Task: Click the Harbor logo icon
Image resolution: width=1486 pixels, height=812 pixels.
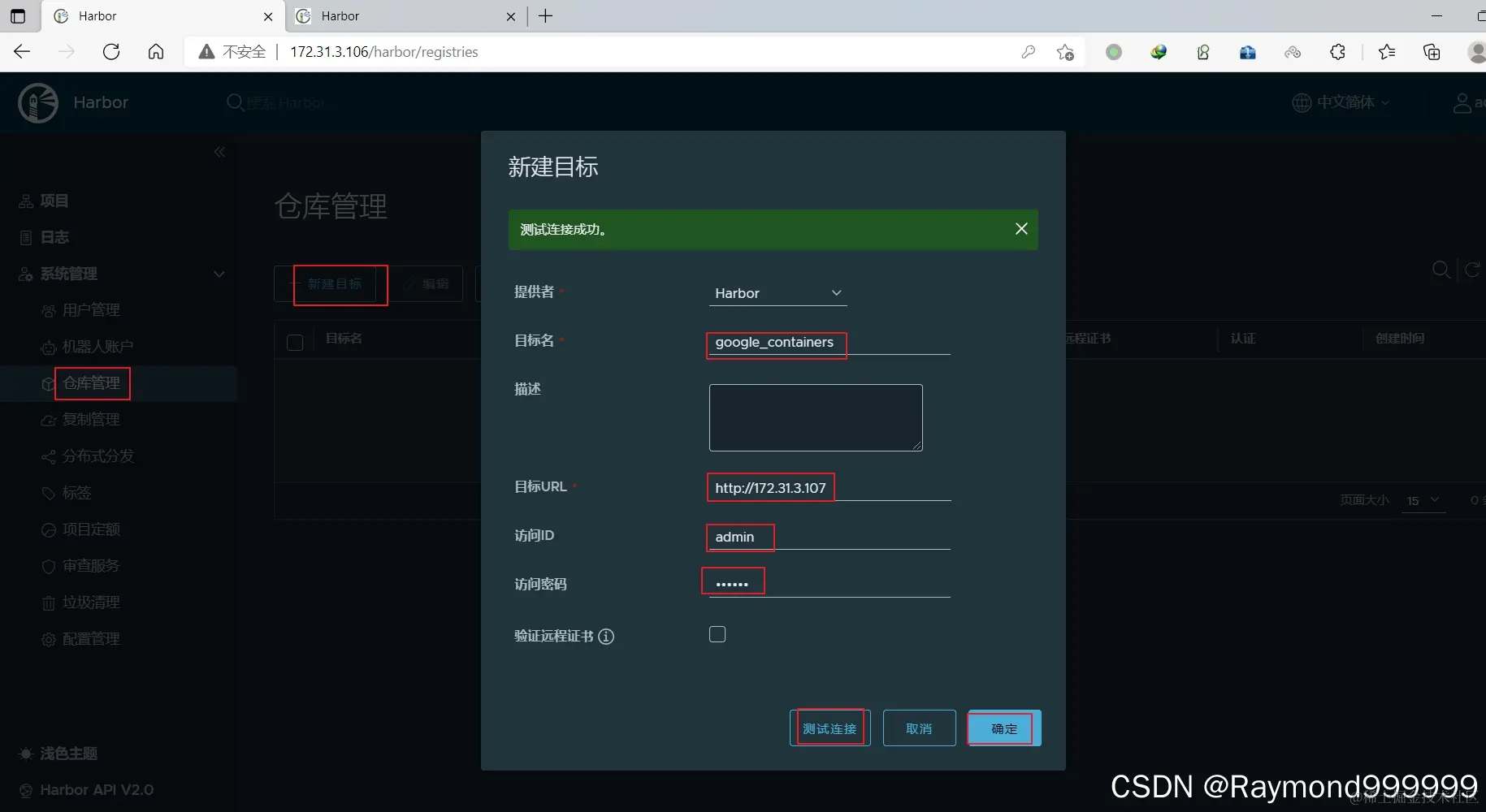Action: click(37, 102)
